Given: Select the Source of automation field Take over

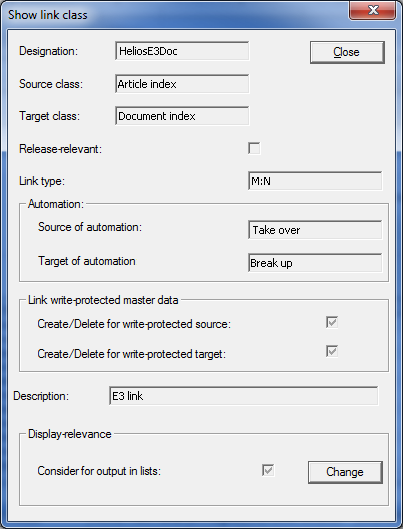Looking at the screenshot, I should tap(315, 230).
